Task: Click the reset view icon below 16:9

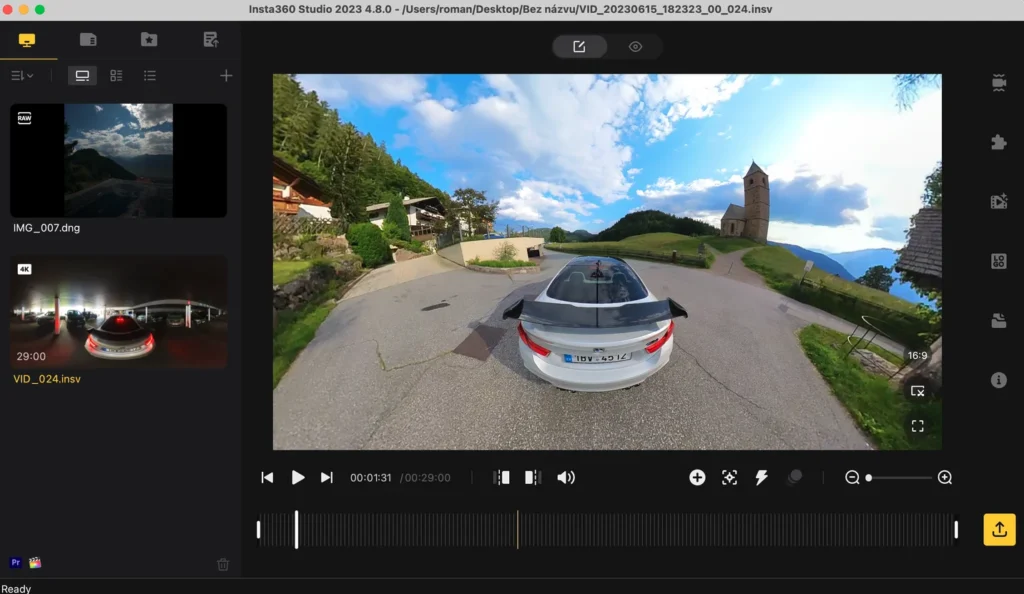Action: [x=917, y=391]
